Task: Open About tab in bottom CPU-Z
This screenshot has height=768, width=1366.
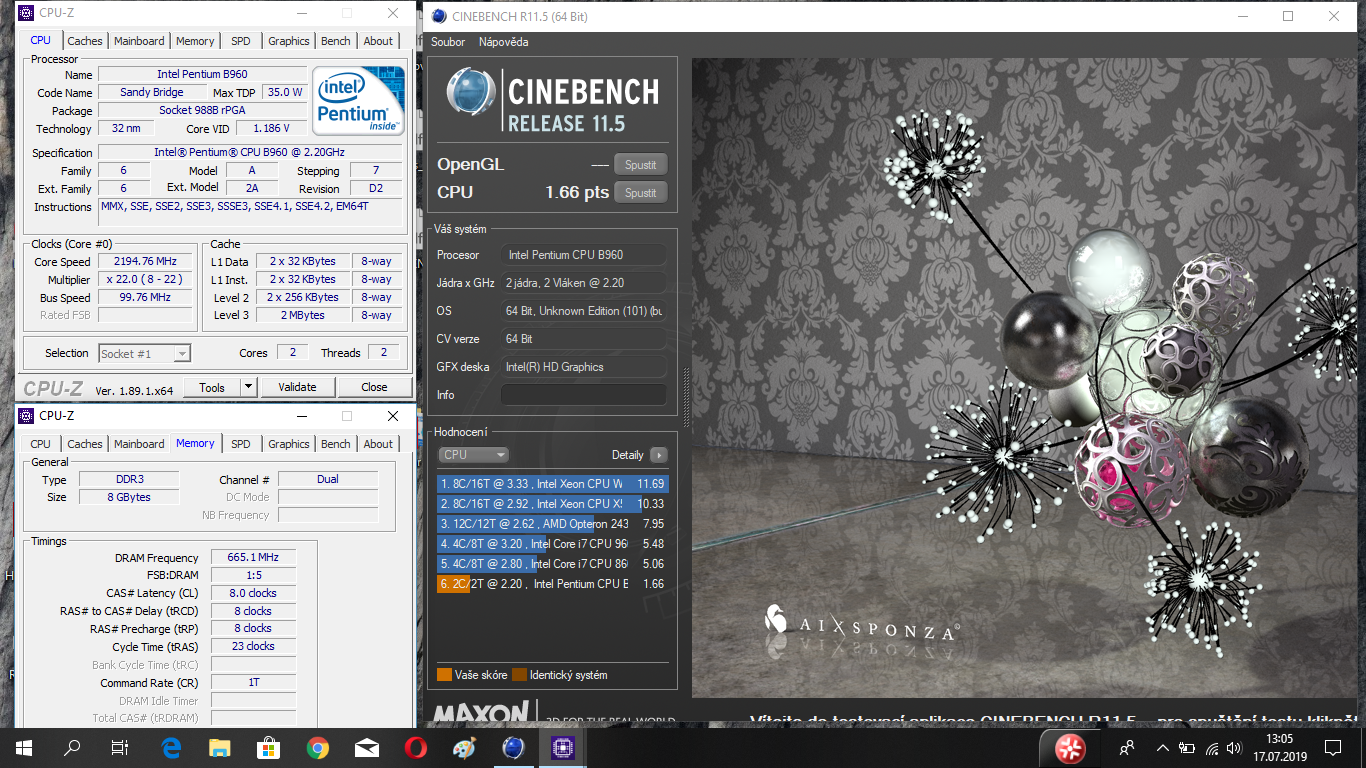Action: (378, 444)
